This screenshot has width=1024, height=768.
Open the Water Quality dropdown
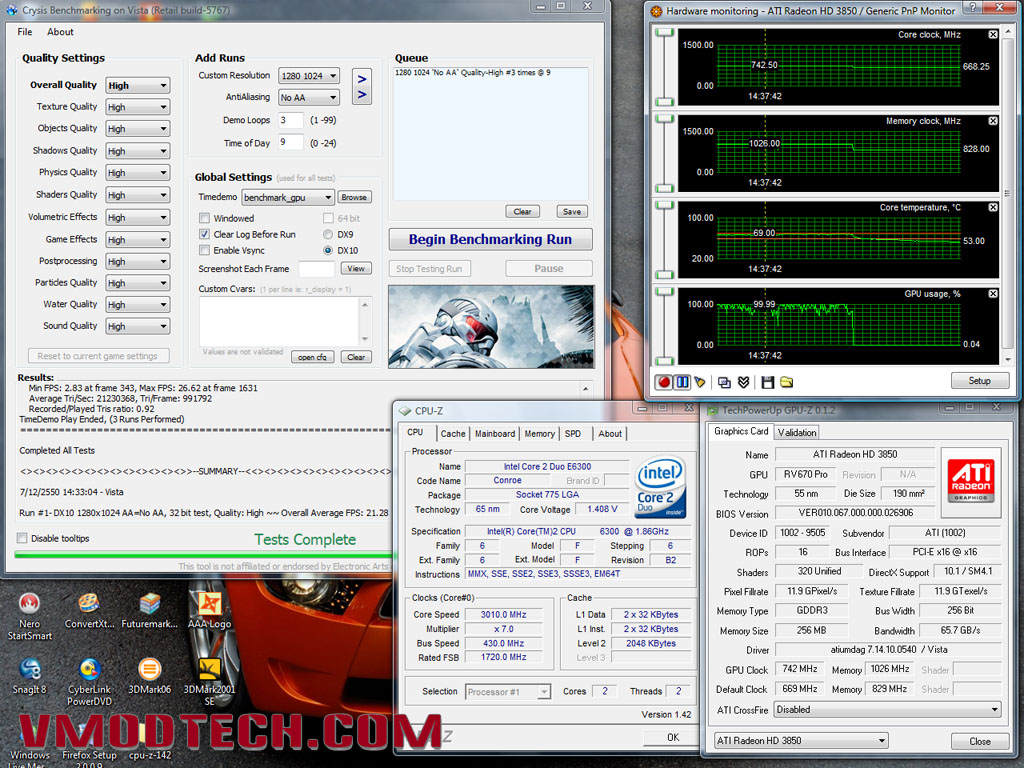tap(138, 304)
